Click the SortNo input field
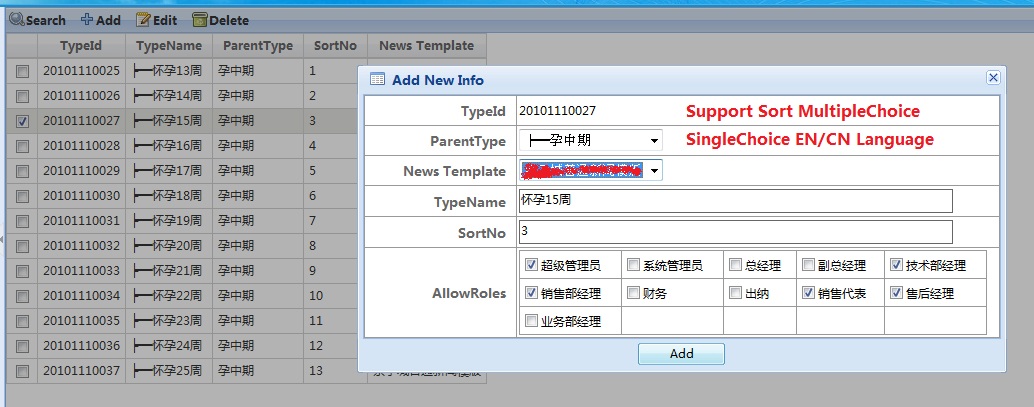 (x=736, y=232)
